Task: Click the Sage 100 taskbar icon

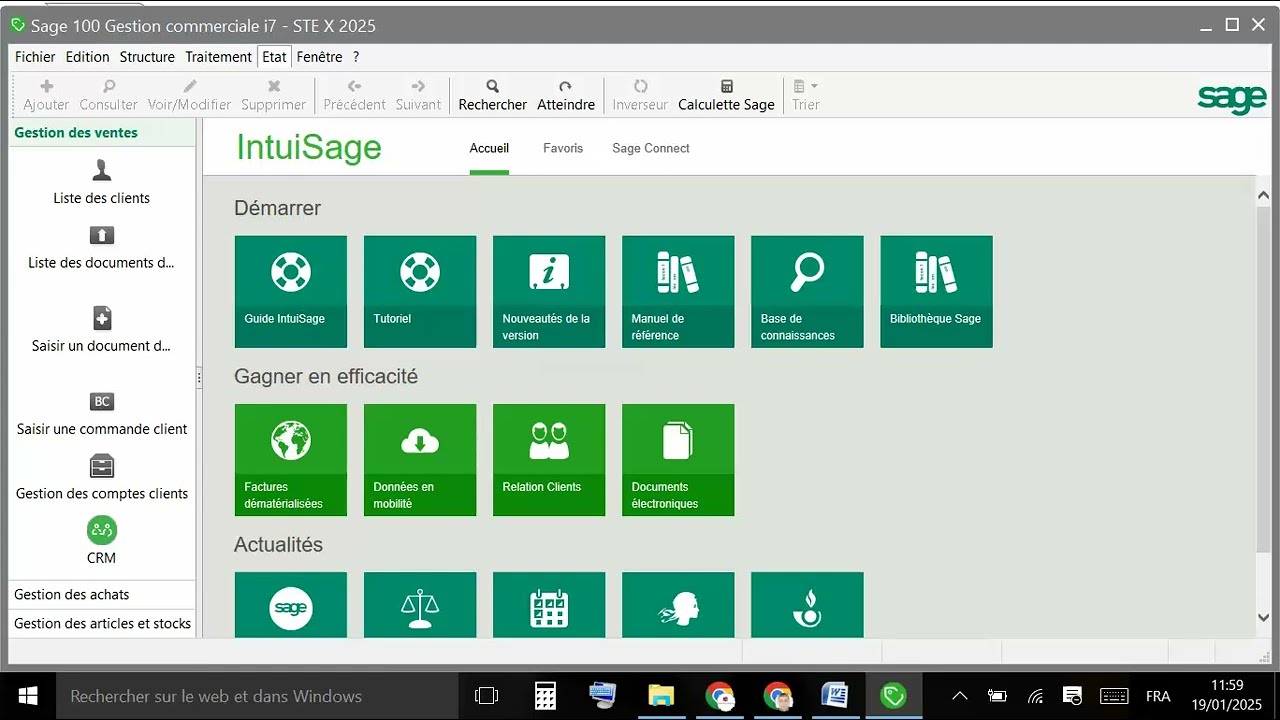Action: point(893,696)
